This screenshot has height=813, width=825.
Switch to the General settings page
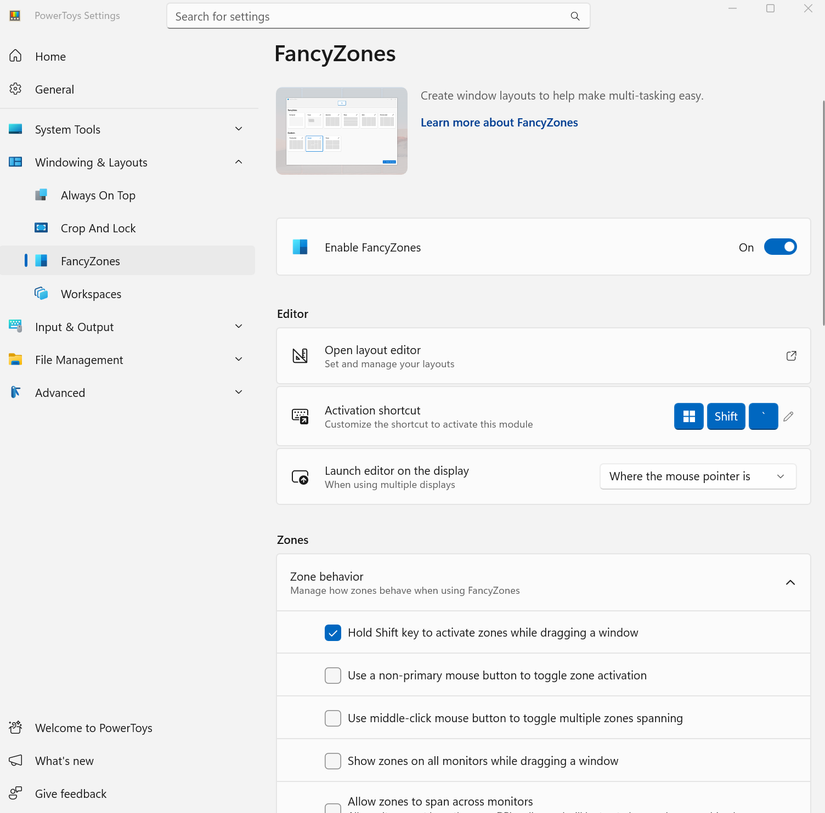(x=52, y=89)
